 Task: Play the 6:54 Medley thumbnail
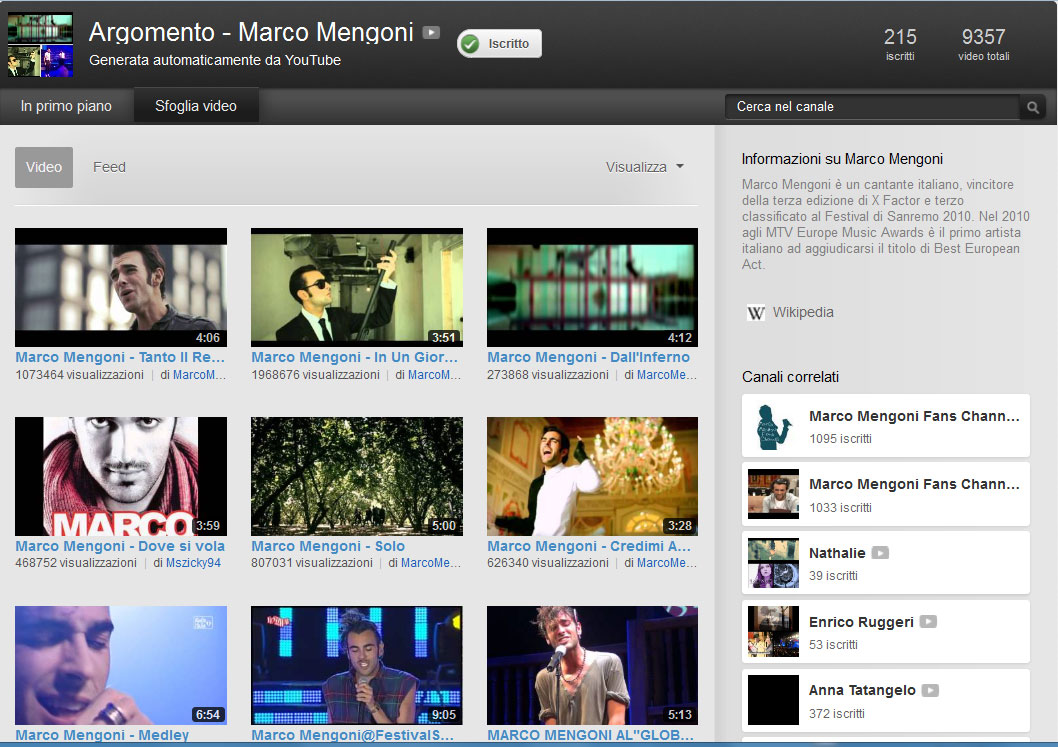pyautogui.click(x=121, y=665)
